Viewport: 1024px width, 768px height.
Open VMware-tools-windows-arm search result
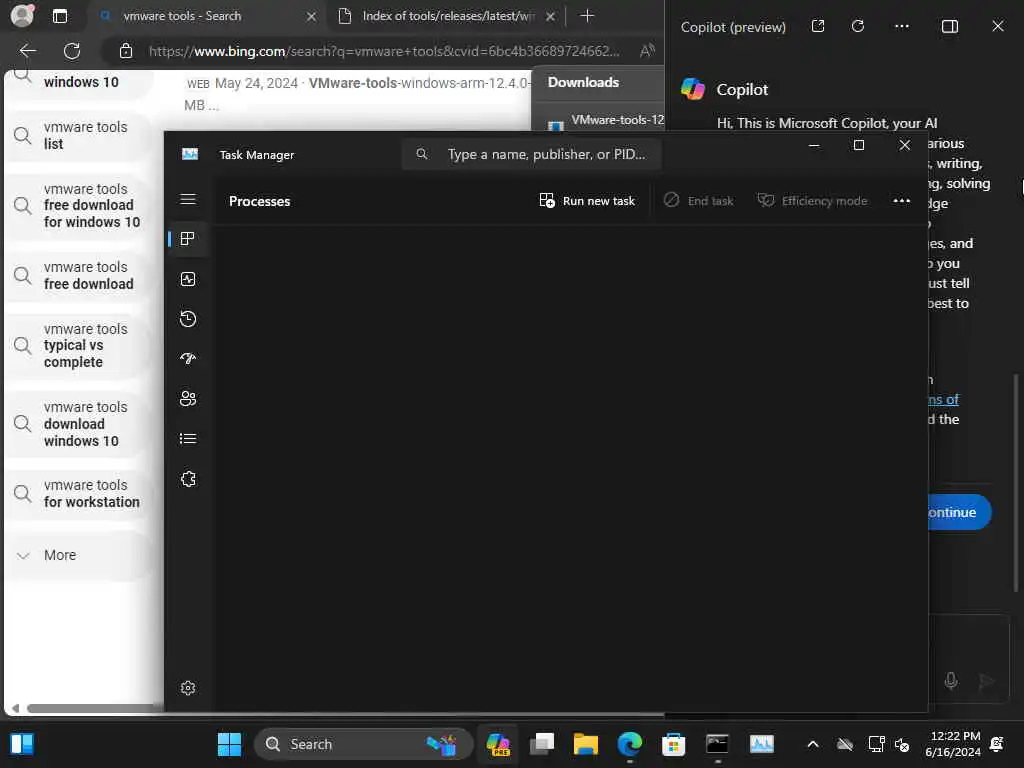pos(418,83)
